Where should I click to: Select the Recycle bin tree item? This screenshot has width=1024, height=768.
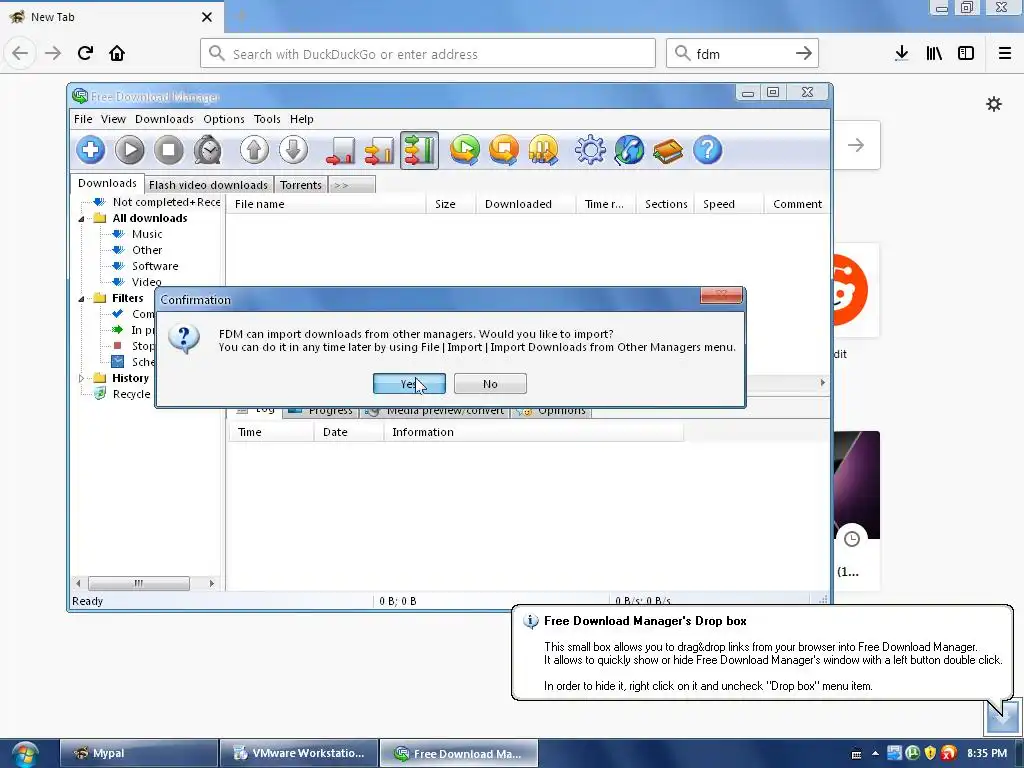pyautogui.click(x=131, y=394)
